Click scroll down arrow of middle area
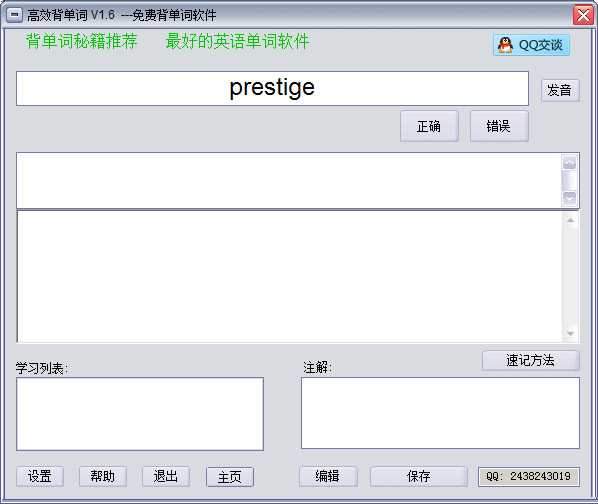Image resolution: width=598 pixels, height=504 pixels. (571, 333)
